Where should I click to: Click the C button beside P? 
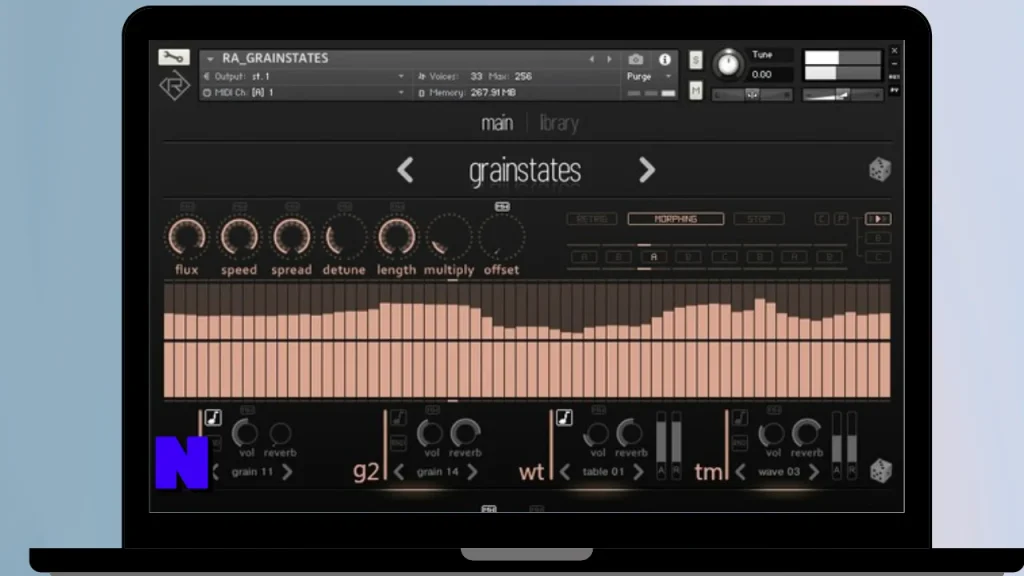point(822,219)
